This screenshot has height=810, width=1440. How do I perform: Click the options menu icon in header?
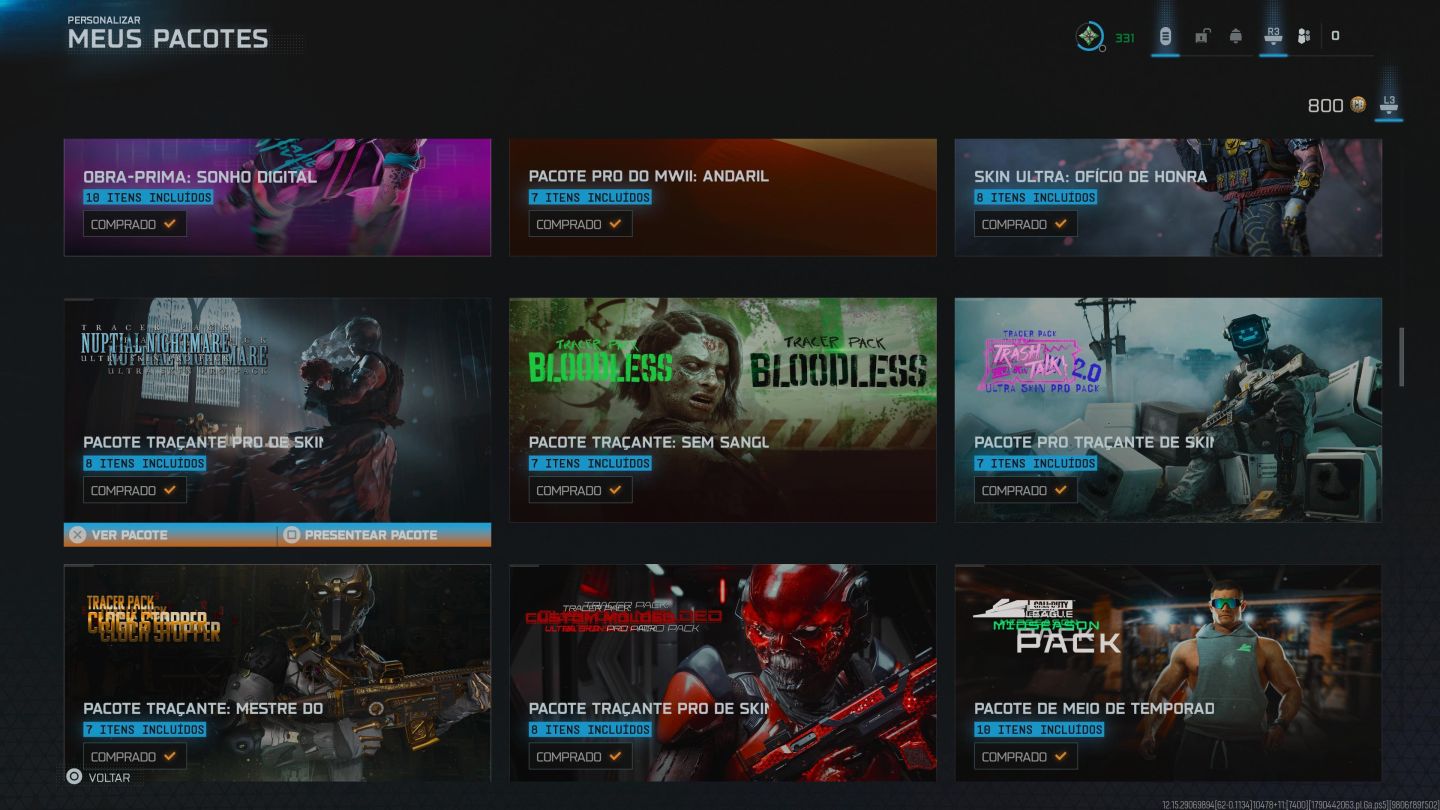click(1165, 36)
